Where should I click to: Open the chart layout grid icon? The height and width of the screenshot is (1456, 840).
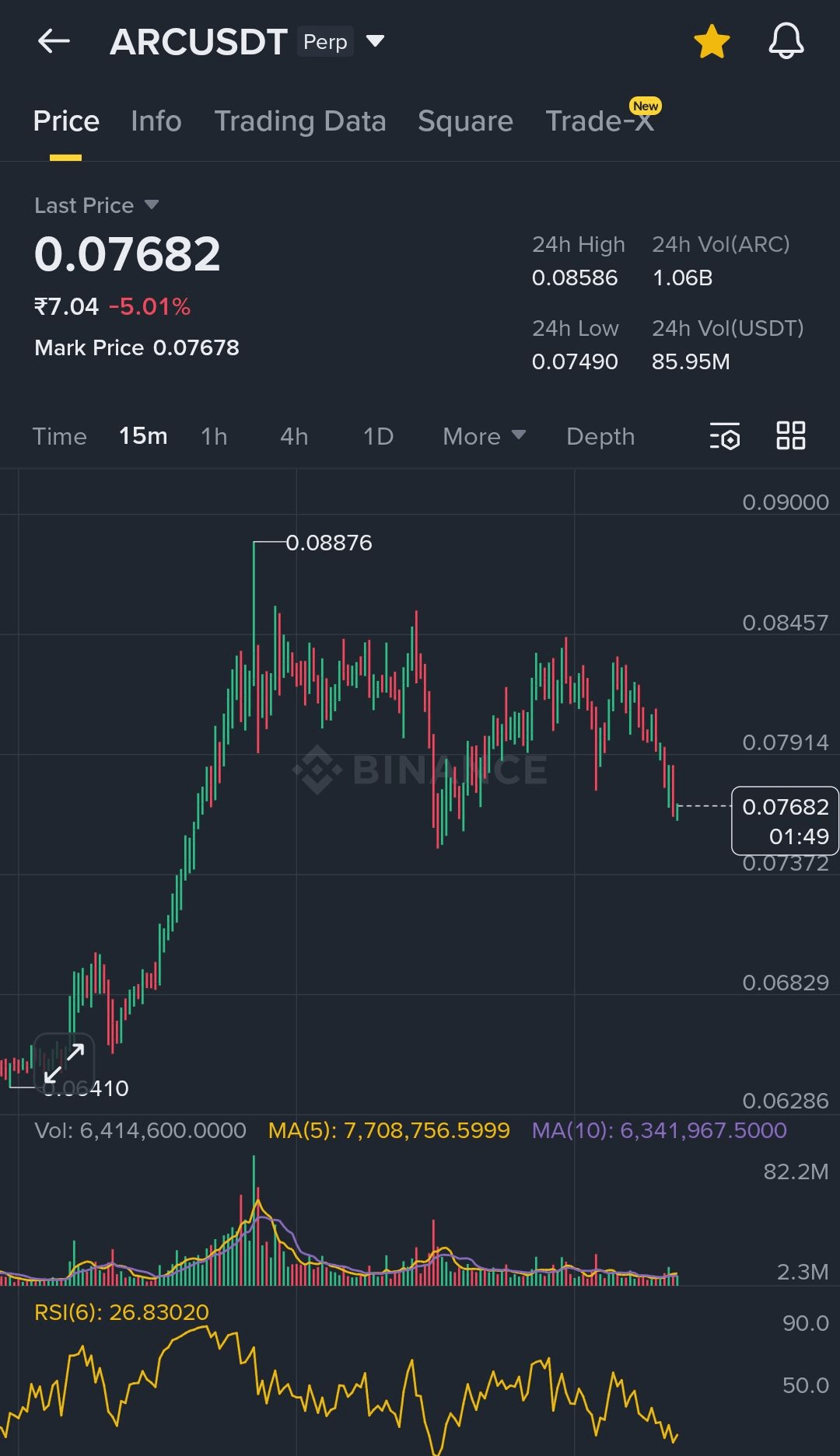[x=791, y=435]
